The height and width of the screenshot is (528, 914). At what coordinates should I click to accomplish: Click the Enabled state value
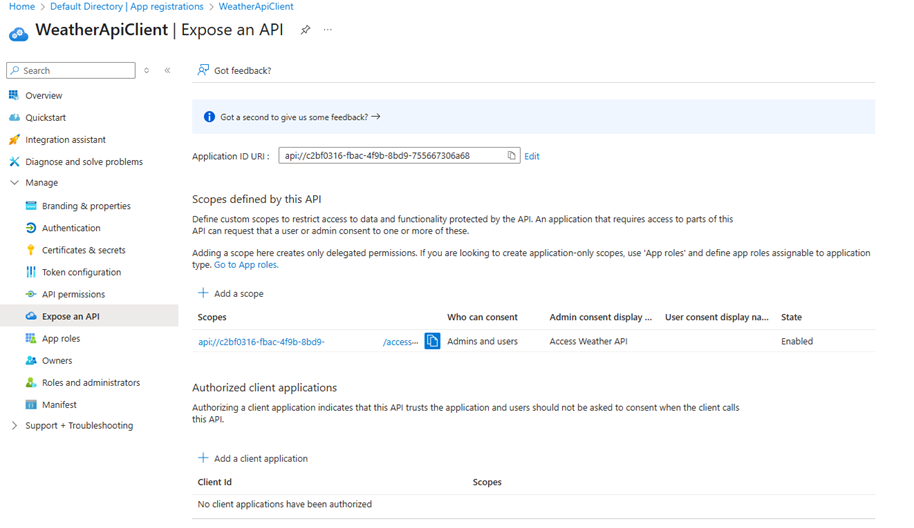coord(797,342)
